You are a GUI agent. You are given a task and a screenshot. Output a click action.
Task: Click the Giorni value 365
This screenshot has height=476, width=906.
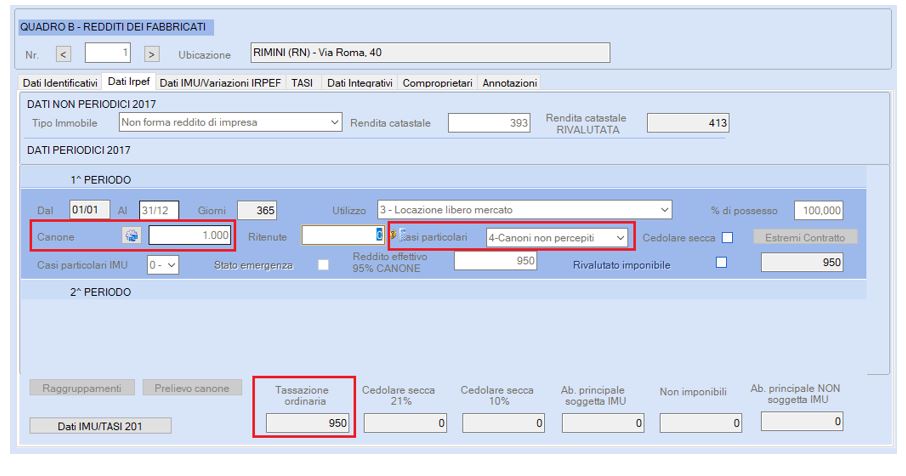point(257,210)
